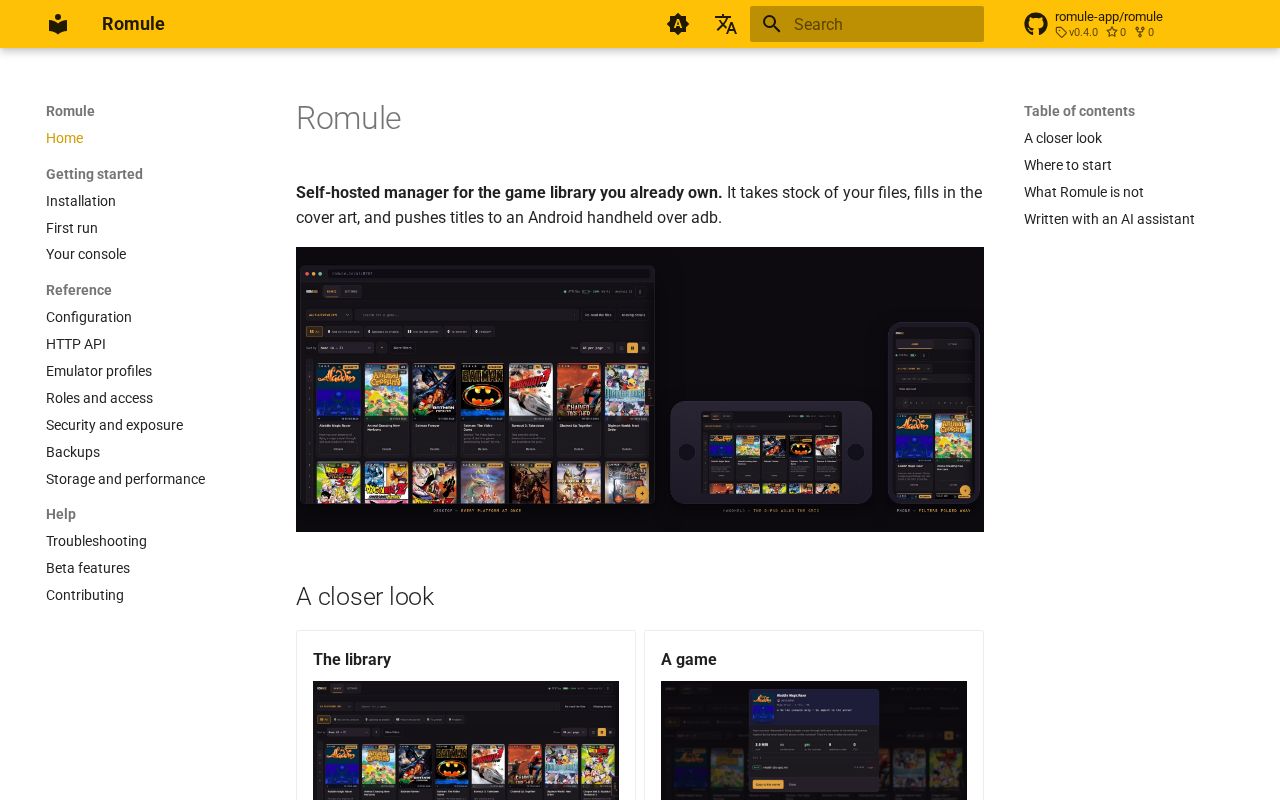1280x800 pixels.
Task: Open the library card screenshot thumbnail
Action: point(466,740)
